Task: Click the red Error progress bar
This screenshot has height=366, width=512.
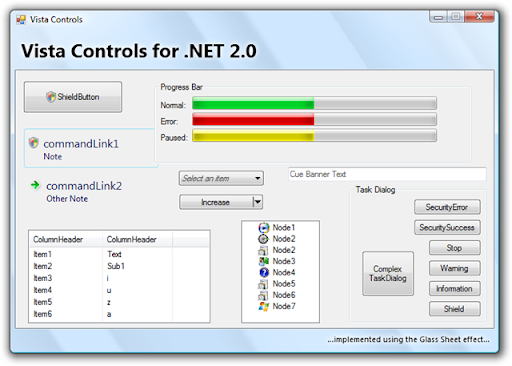Action: [314, 119]
